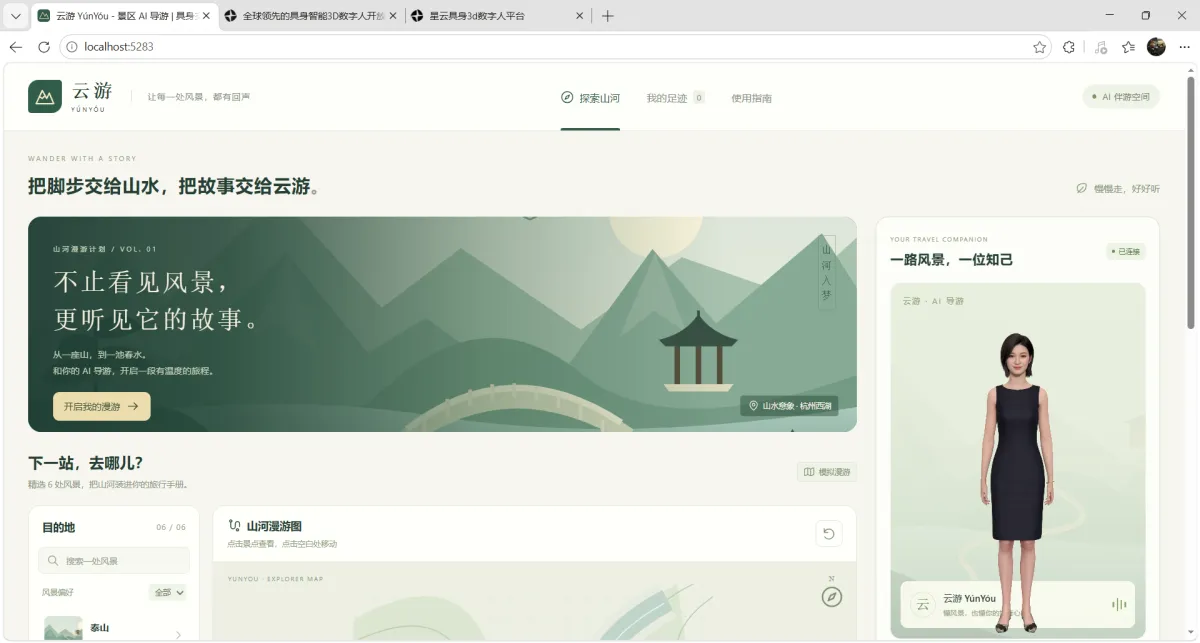View site information icon in address bar
This screenshot has height=643, width=1200.
(72, 47)
